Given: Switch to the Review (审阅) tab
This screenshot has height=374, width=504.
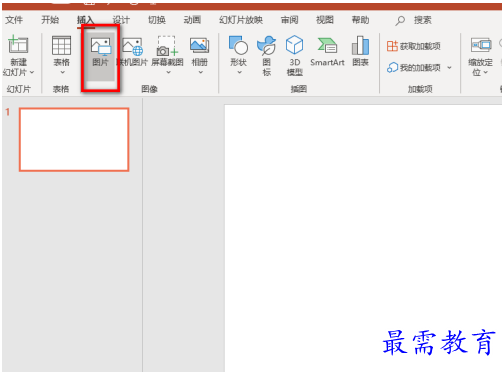Looking at the screenshot, I should coord(289,20).
